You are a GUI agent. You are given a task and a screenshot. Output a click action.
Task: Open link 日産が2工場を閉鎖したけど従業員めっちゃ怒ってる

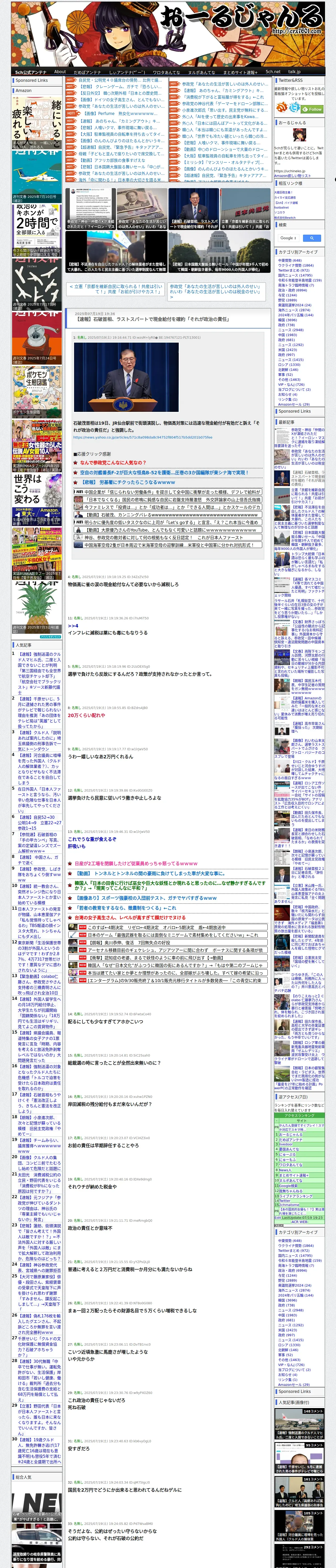136,863
